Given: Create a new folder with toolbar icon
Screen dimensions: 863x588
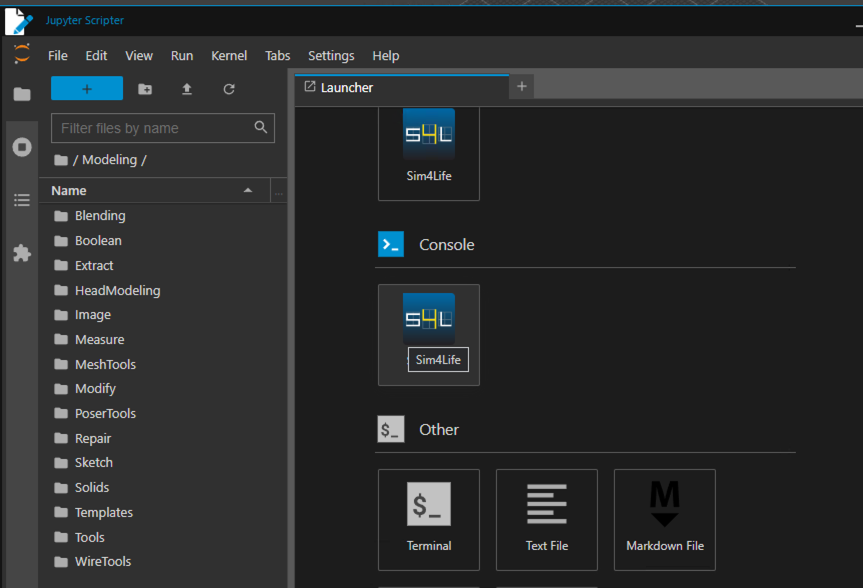Looking at the screenshot, I should pos(145,89).
